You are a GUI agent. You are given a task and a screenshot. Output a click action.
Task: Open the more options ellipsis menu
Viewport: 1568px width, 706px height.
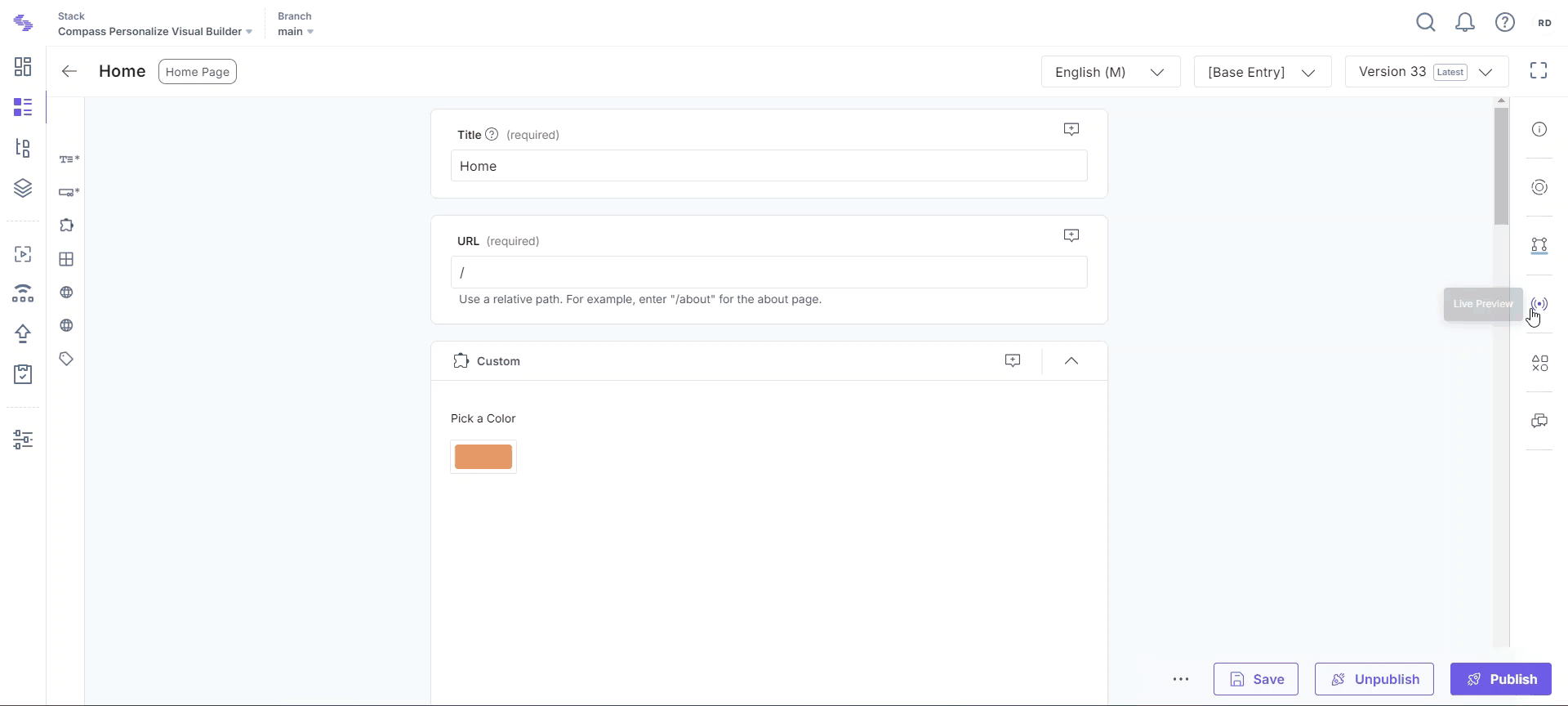[x=1181, y=679]
